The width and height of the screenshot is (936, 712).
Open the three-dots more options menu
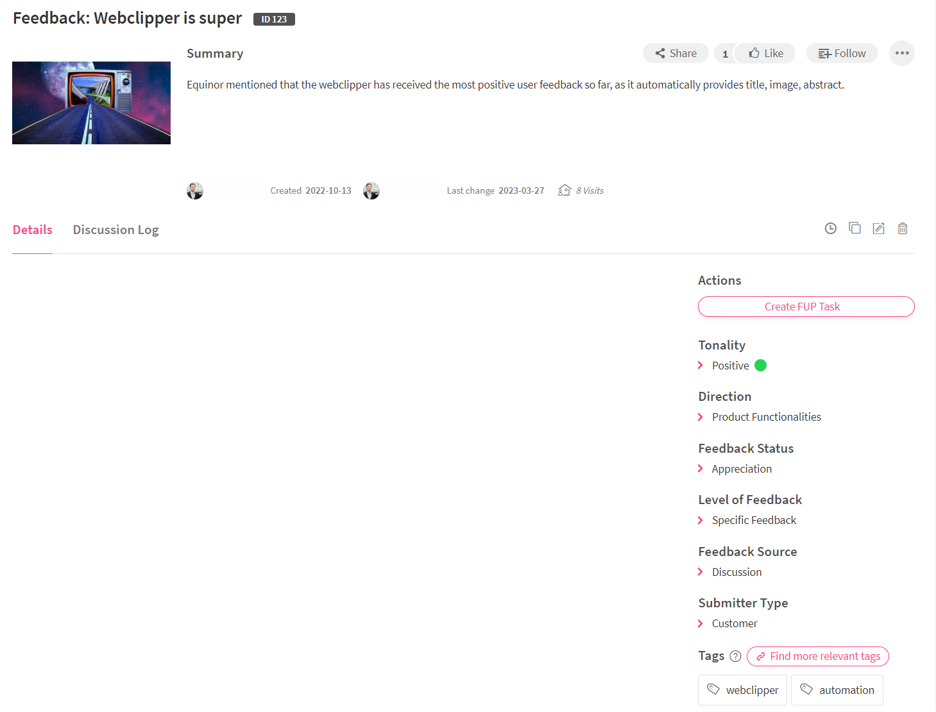901,53
